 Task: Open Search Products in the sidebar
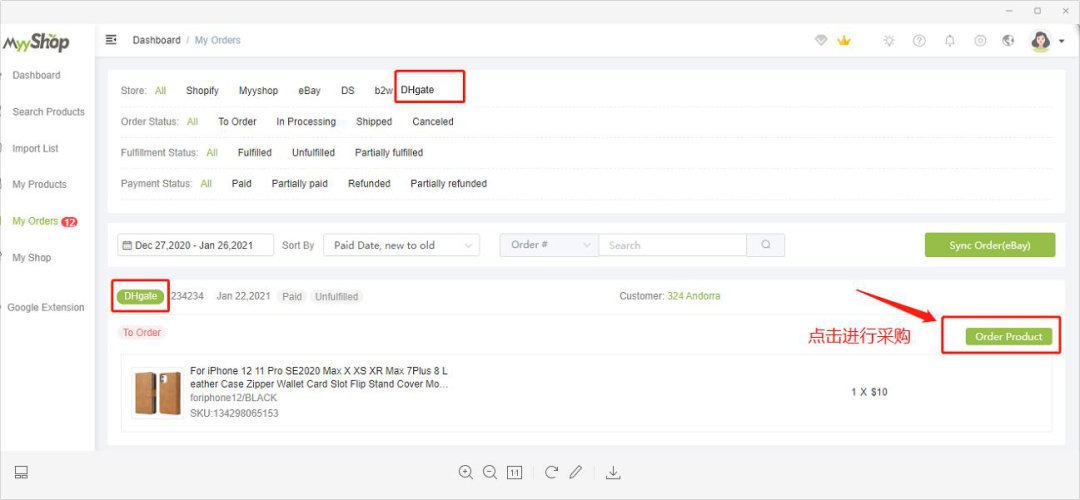click(48, 112)
